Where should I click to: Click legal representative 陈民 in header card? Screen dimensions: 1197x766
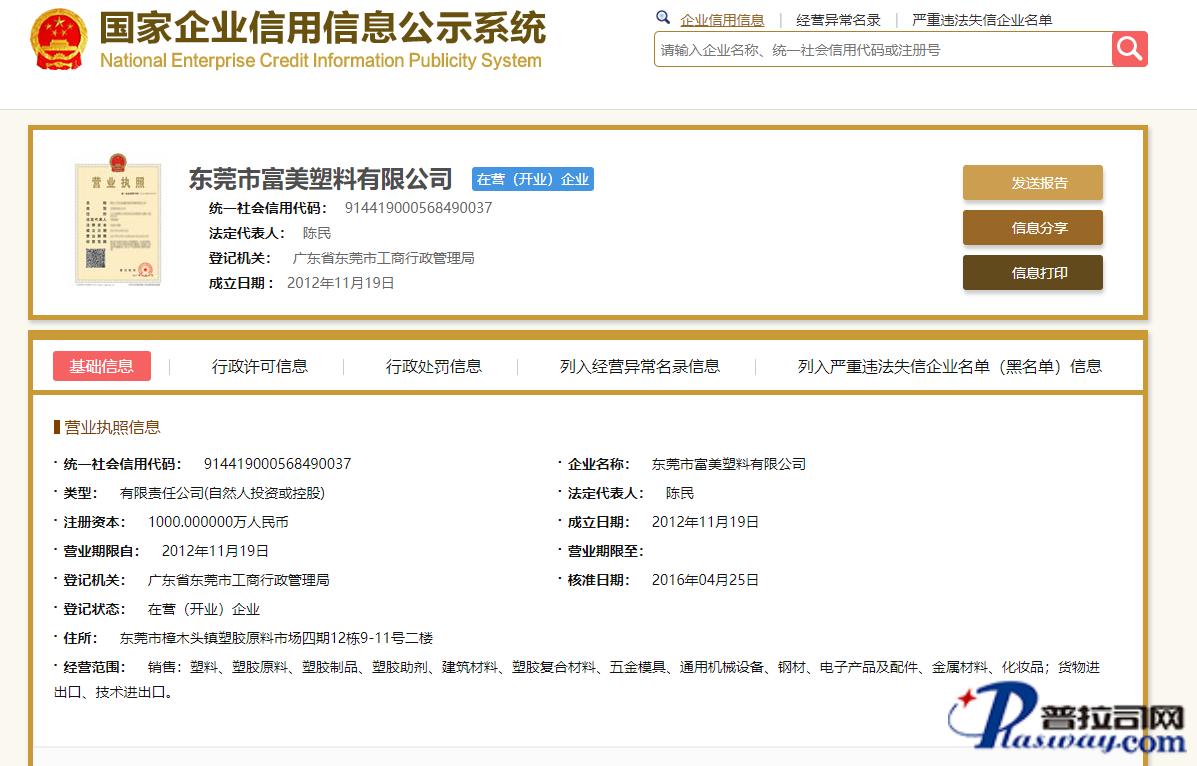(317, 233)
